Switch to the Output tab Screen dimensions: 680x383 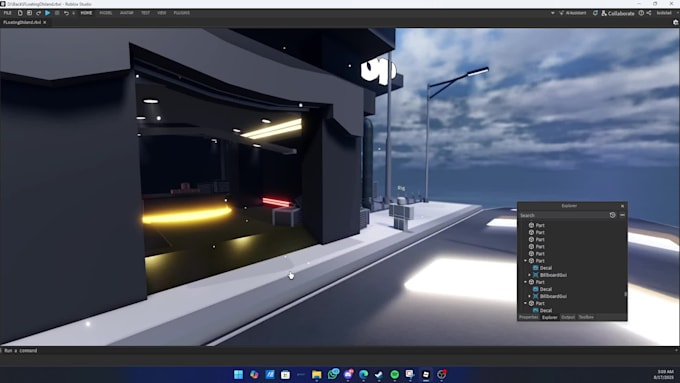click(568, 318)
